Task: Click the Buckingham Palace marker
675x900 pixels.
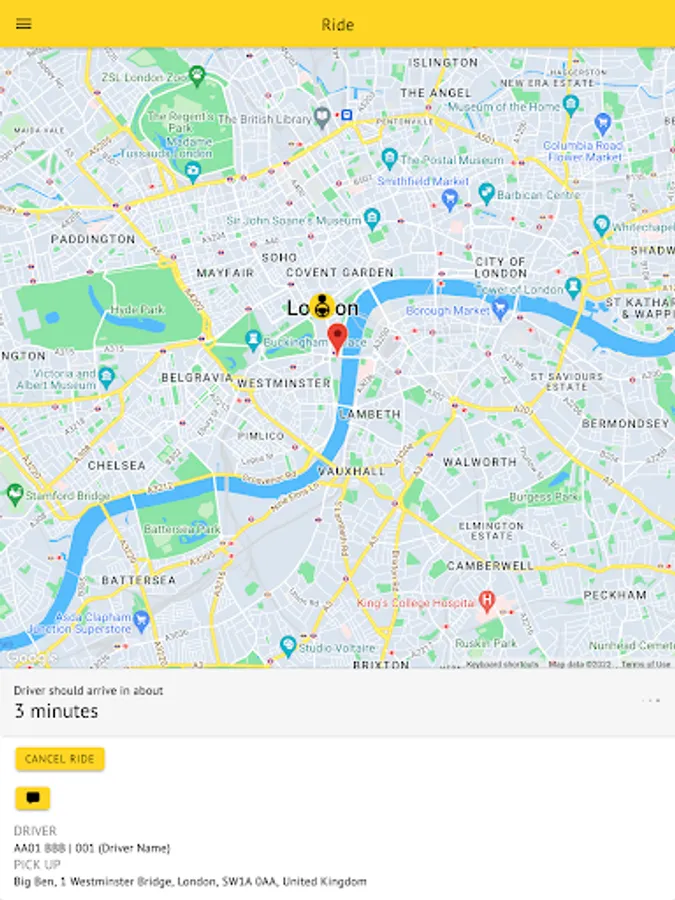Action: click(x=253, y=340)
